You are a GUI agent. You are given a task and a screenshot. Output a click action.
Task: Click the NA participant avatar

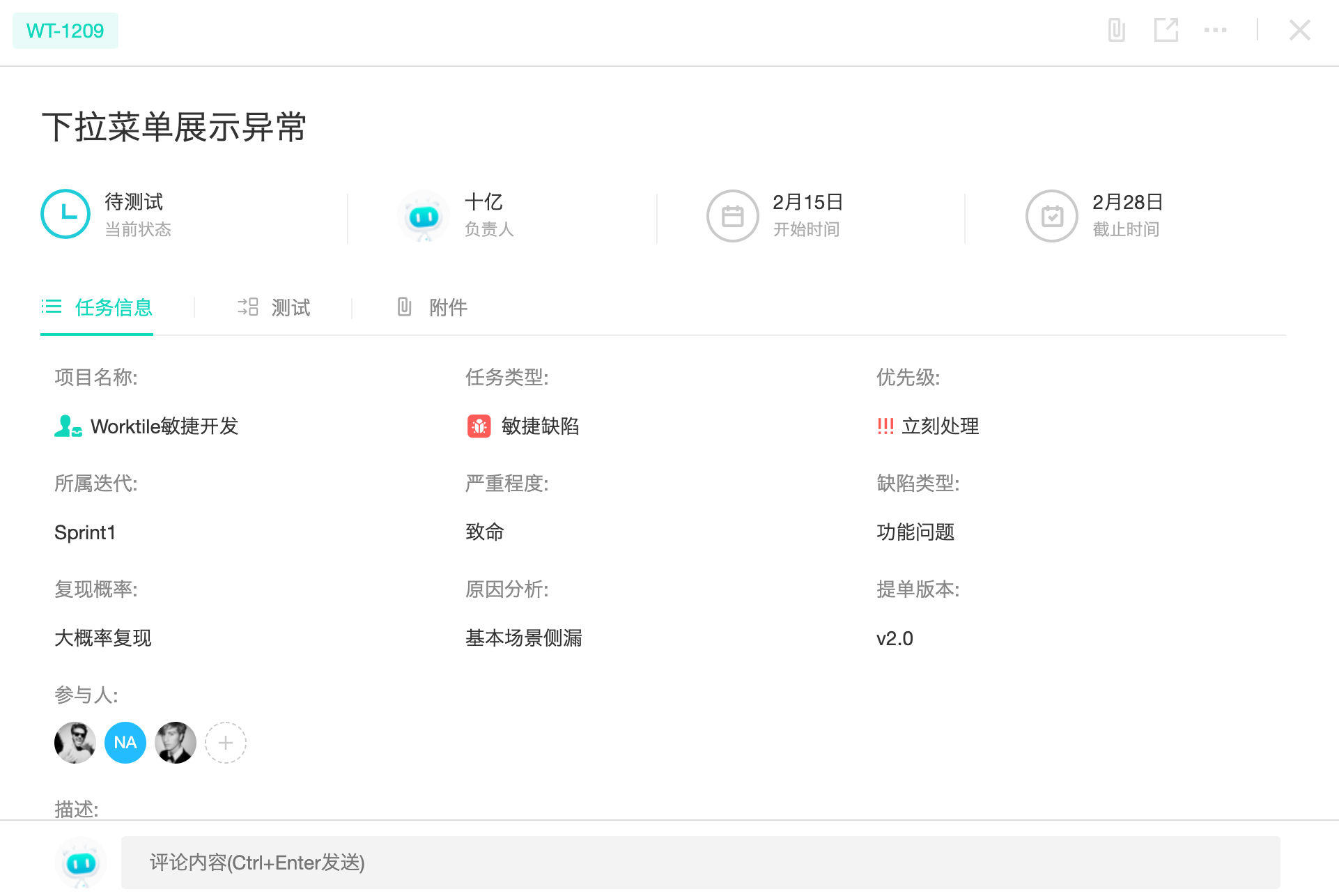tap(125, 743)
